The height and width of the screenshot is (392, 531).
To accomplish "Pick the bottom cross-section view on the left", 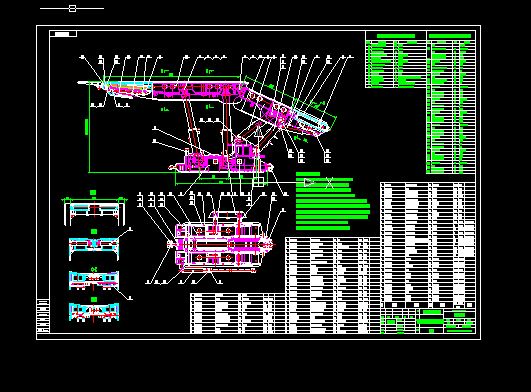I will coord(94,312).
